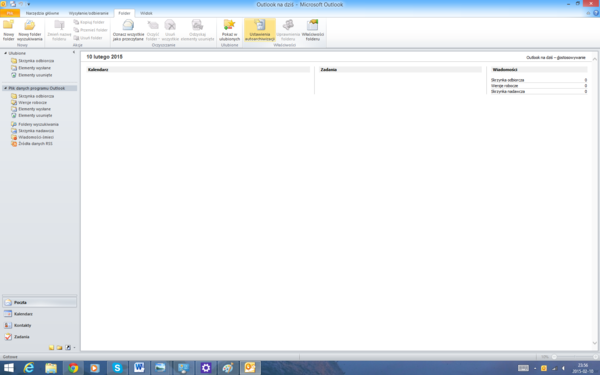This screenshot has width=600, height=375.
Task: Open the Plik file tab
Action: (x=10, y=13)
